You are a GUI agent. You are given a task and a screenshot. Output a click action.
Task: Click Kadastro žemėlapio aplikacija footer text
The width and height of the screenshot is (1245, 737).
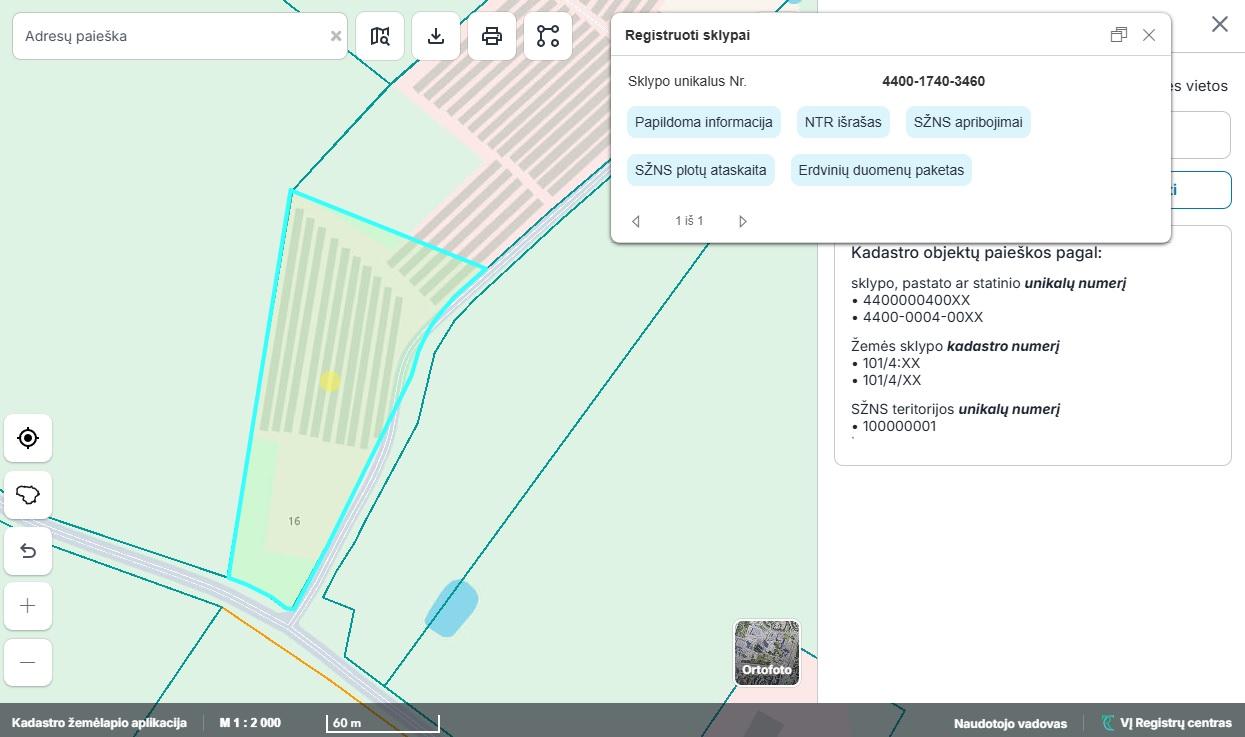tap(99, 723)
